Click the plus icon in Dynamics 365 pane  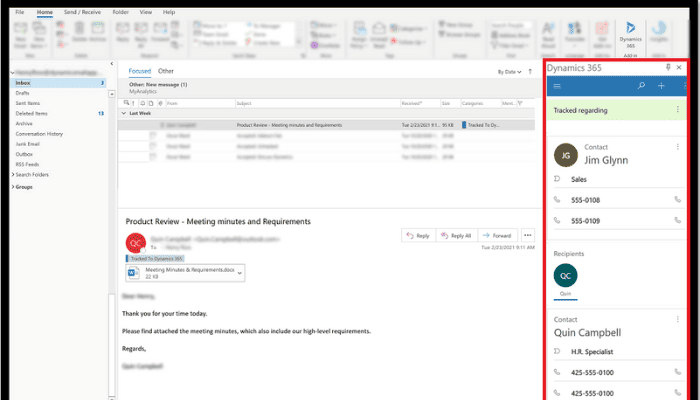(x=661, y=86)
